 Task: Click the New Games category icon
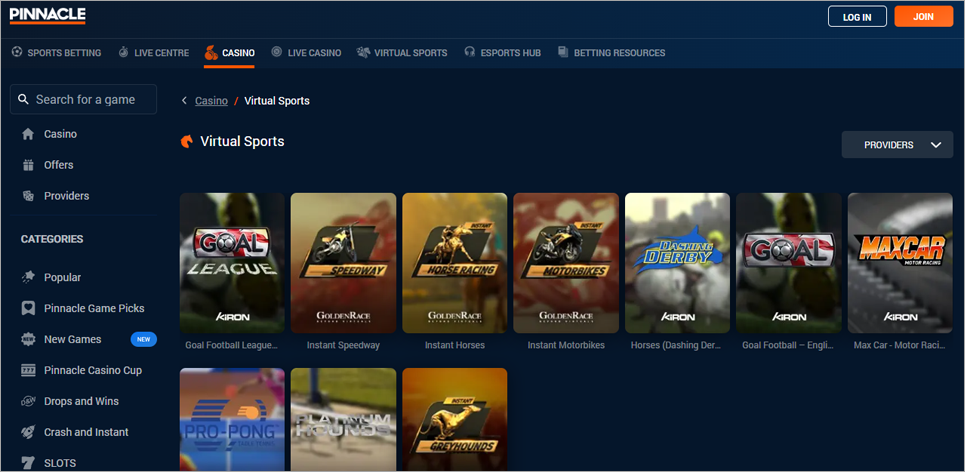point(28,339)
